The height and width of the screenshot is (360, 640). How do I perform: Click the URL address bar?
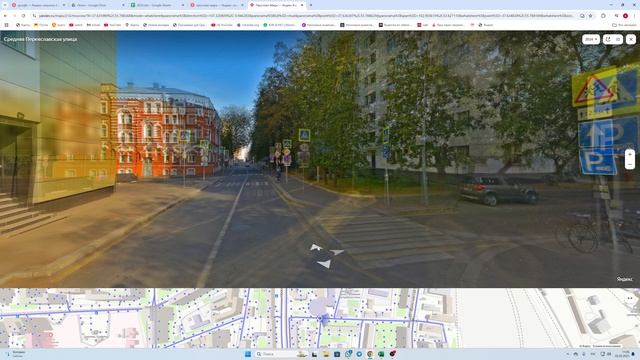coord(306,16)
